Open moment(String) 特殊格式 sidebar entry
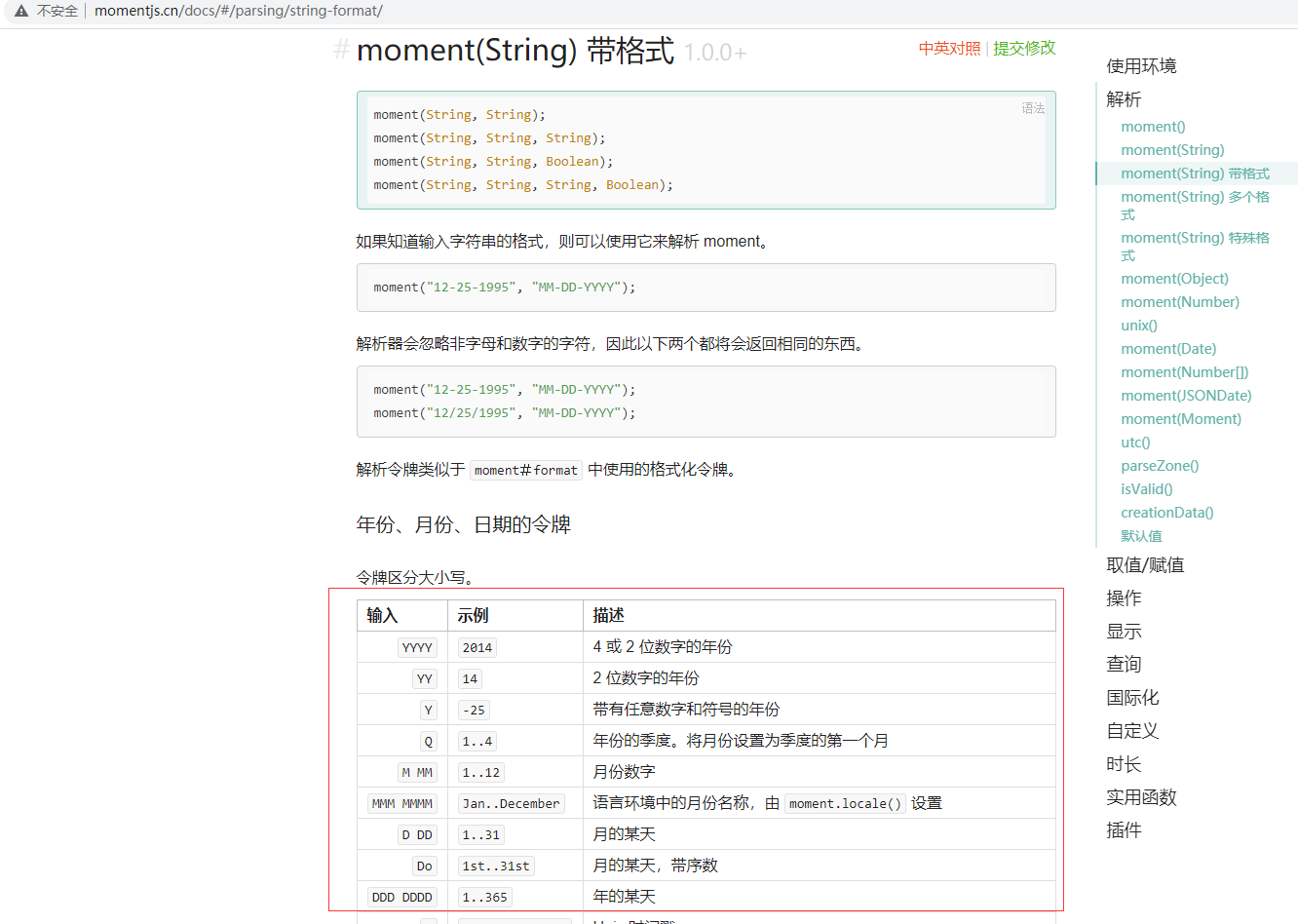Screen dimensions: 1298x924 pos(1195,246)
